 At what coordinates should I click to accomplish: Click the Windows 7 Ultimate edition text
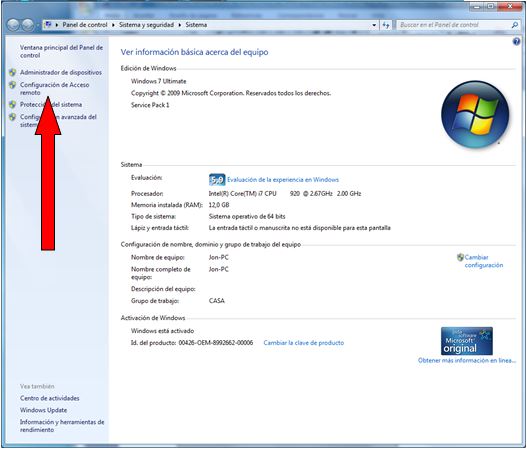coord(158,81)
